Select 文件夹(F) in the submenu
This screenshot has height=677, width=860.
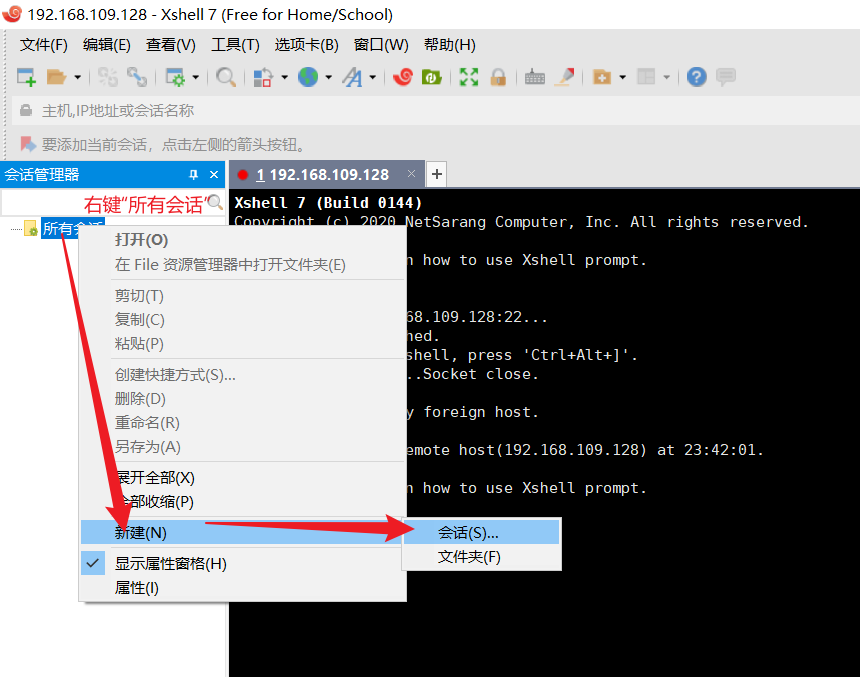(x=481, y=557)
